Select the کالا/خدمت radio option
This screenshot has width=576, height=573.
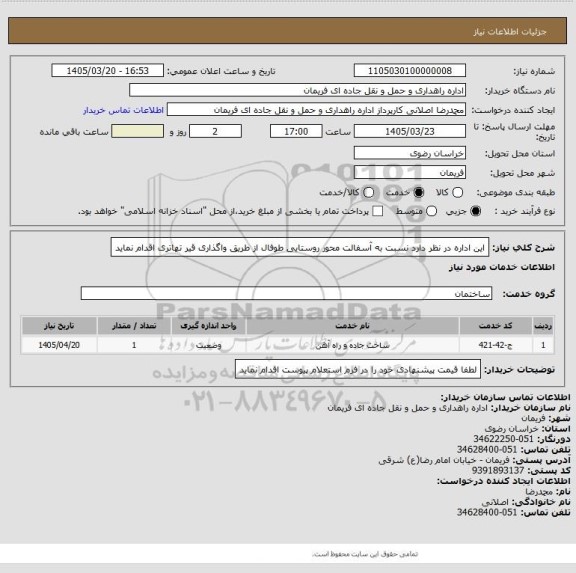[x=368, y=192]
